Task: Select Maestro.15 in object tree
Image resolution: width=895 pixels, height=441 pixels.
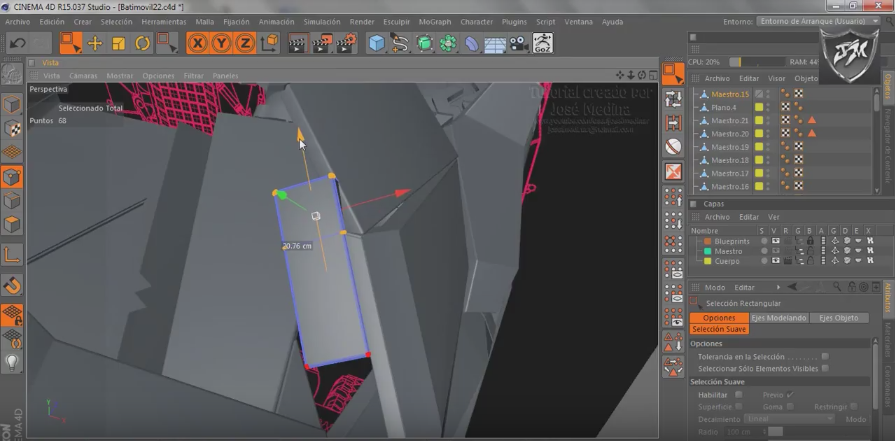Action: coord(730,94)
